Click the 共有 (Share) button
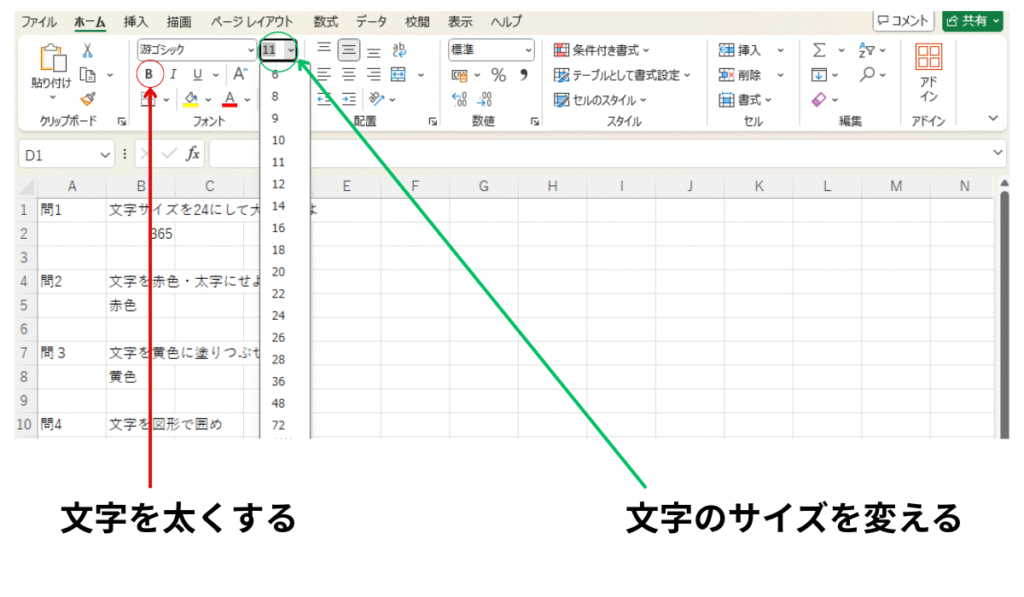Viewport: 1024px width, 597px height. [x=972, y=21]
